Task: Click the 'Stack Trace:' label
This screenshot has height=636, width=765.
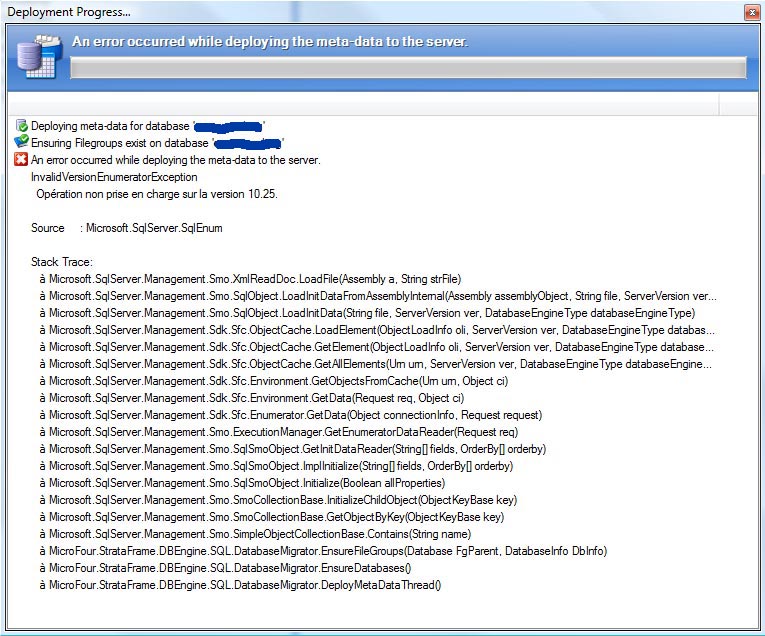Action: [61, 262]
